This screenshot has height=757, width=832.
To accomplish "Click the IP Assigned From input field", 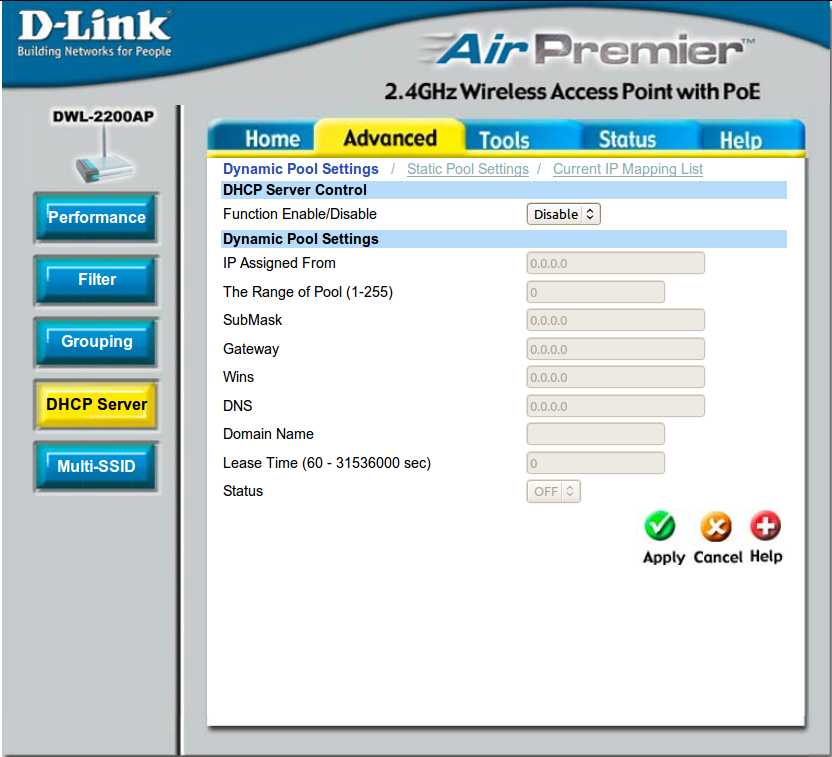I will 615,263.
